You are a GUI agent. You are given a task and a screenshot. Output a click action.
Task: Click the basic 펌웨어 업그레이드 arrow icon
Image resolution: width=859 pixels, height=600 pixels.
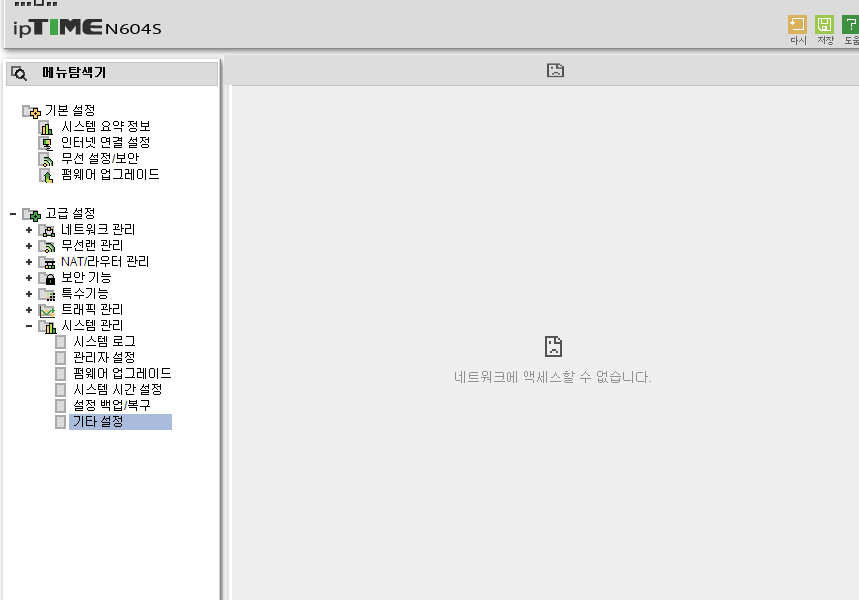point(46,175)
